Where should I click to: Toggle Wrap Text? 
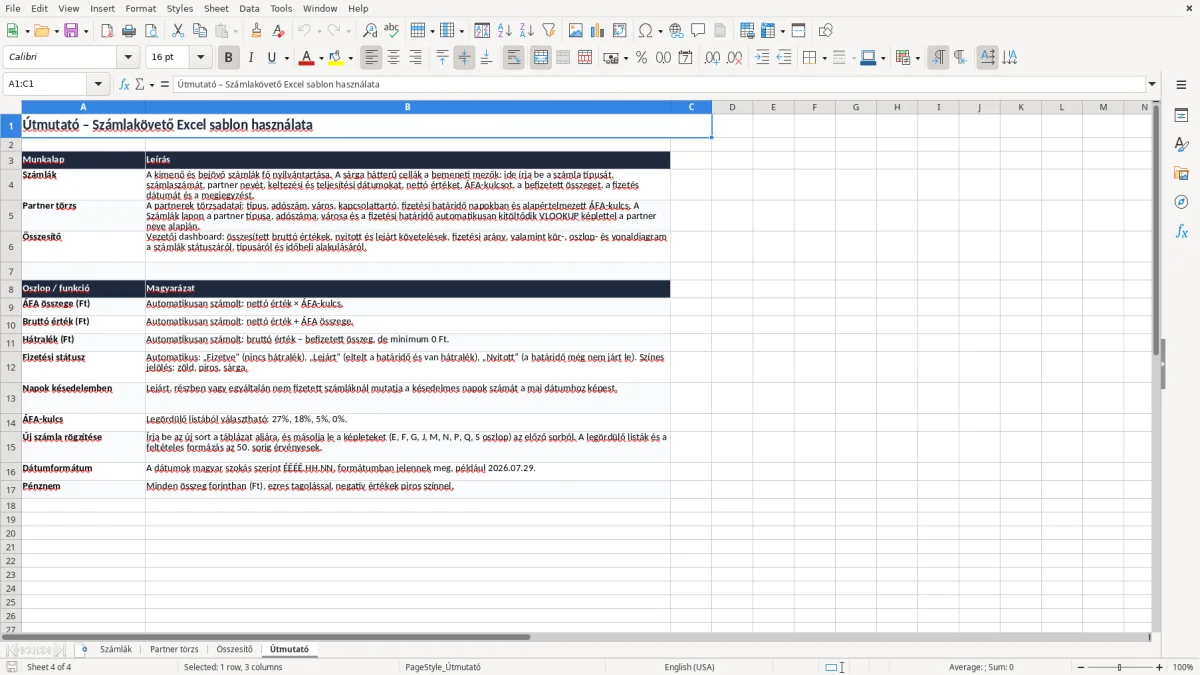point(514,58)
